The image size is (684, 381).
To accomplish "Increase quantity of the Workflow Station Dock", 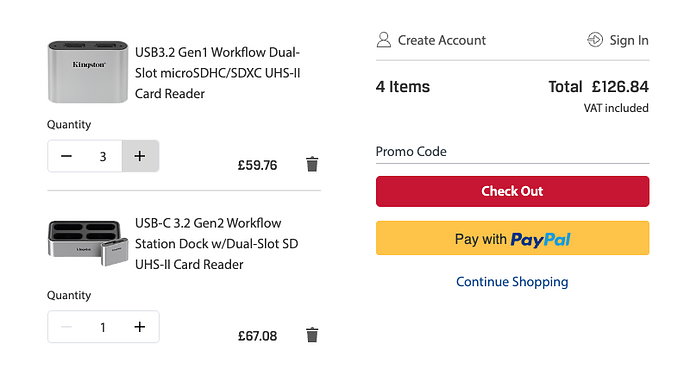I will click(x=140, y=327).
